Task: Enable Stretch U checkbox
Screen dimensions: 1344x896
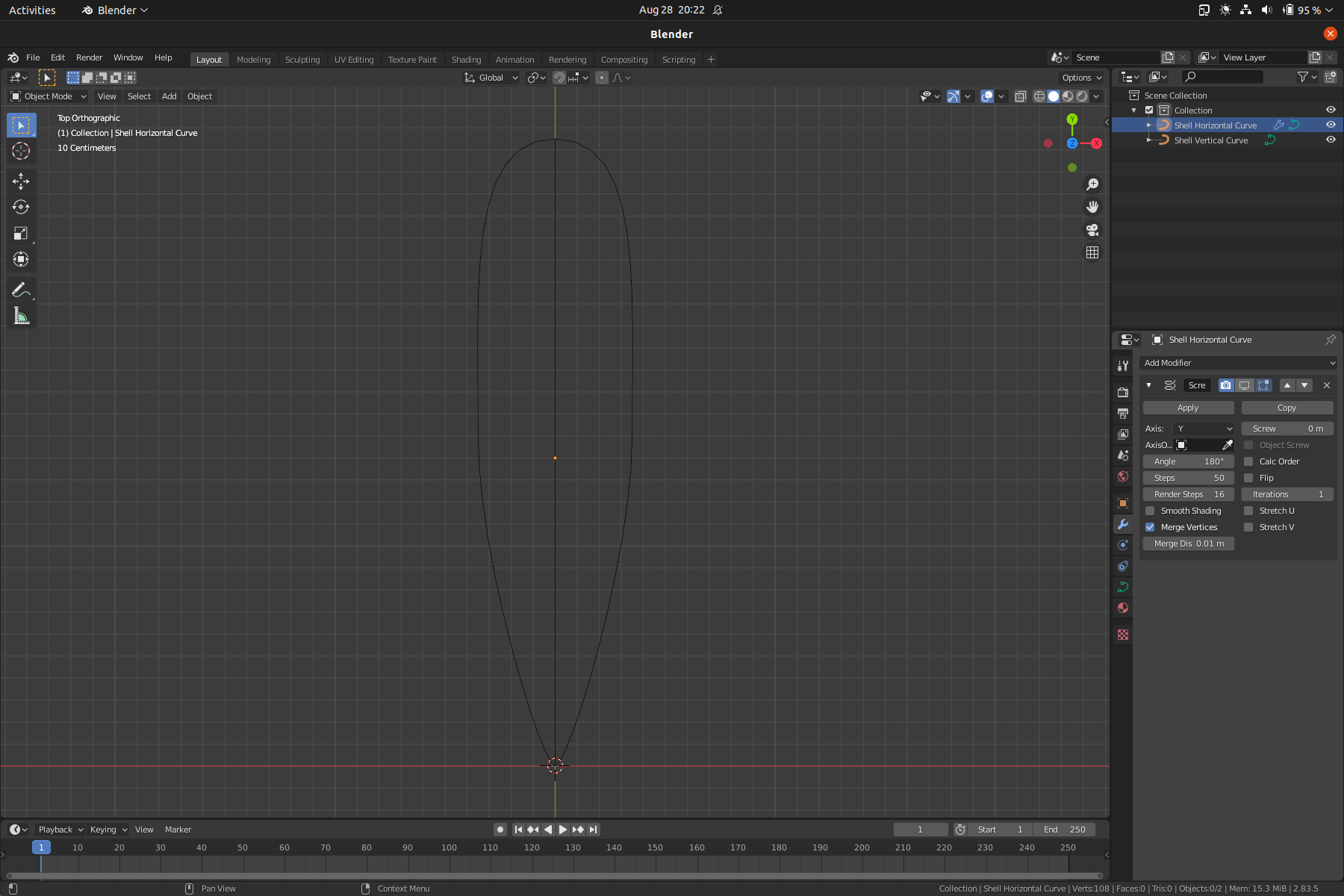Action: pyautogui.click(x=1248, y=511)
